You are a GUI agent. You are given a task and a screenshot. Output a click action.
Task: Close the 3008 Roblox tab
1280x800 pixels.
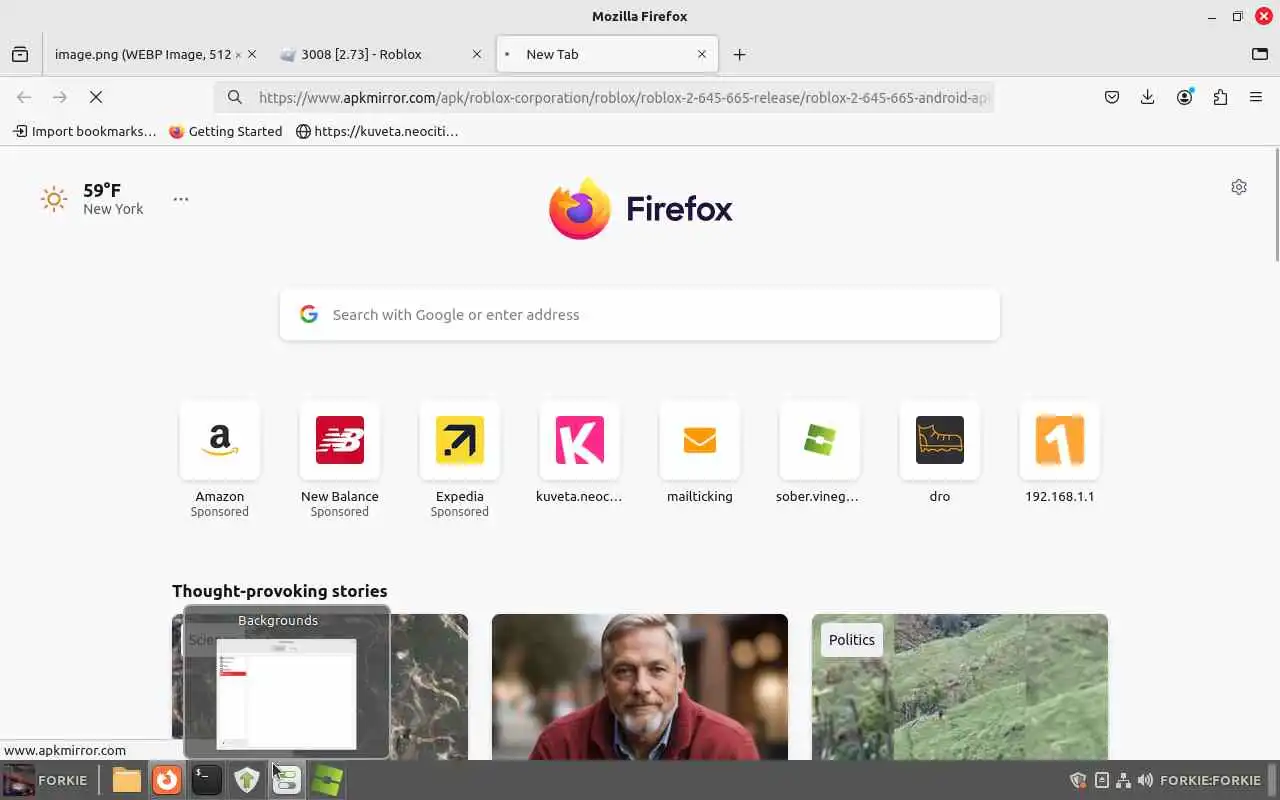coord(477,54)
